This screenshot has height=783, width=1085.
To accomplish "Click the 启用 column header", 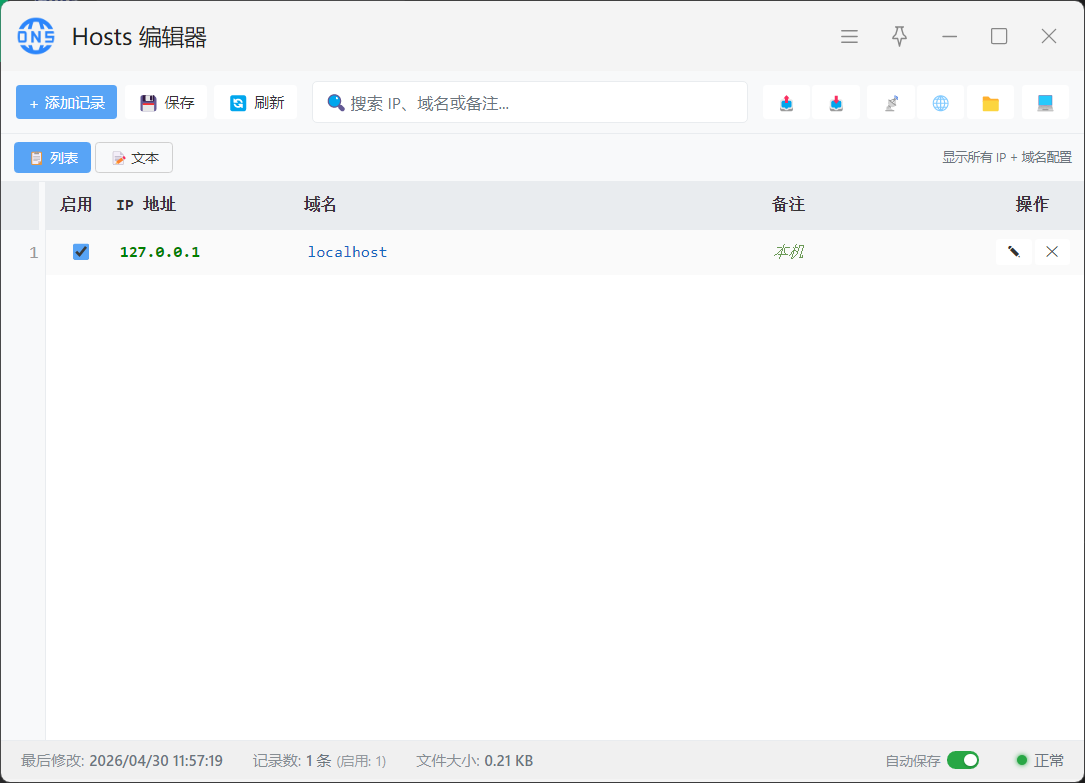I will [x=76, y=205].
